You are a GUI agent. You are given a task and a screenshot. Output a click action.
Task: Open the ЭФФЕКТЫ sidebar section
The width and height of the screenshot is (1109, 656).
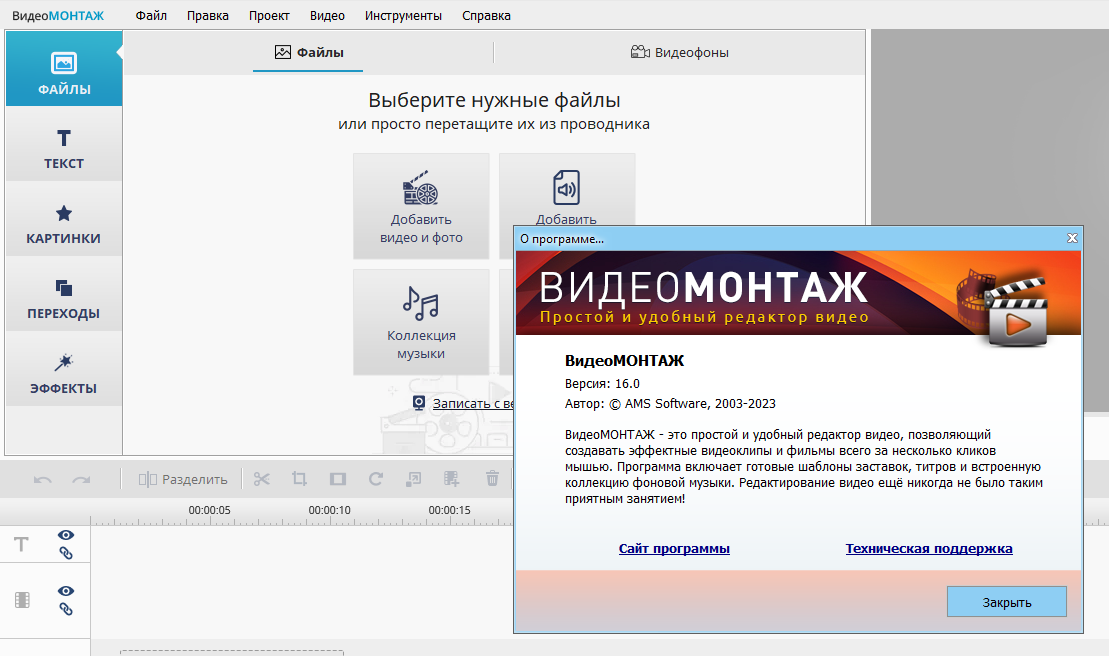click(64, 369)
